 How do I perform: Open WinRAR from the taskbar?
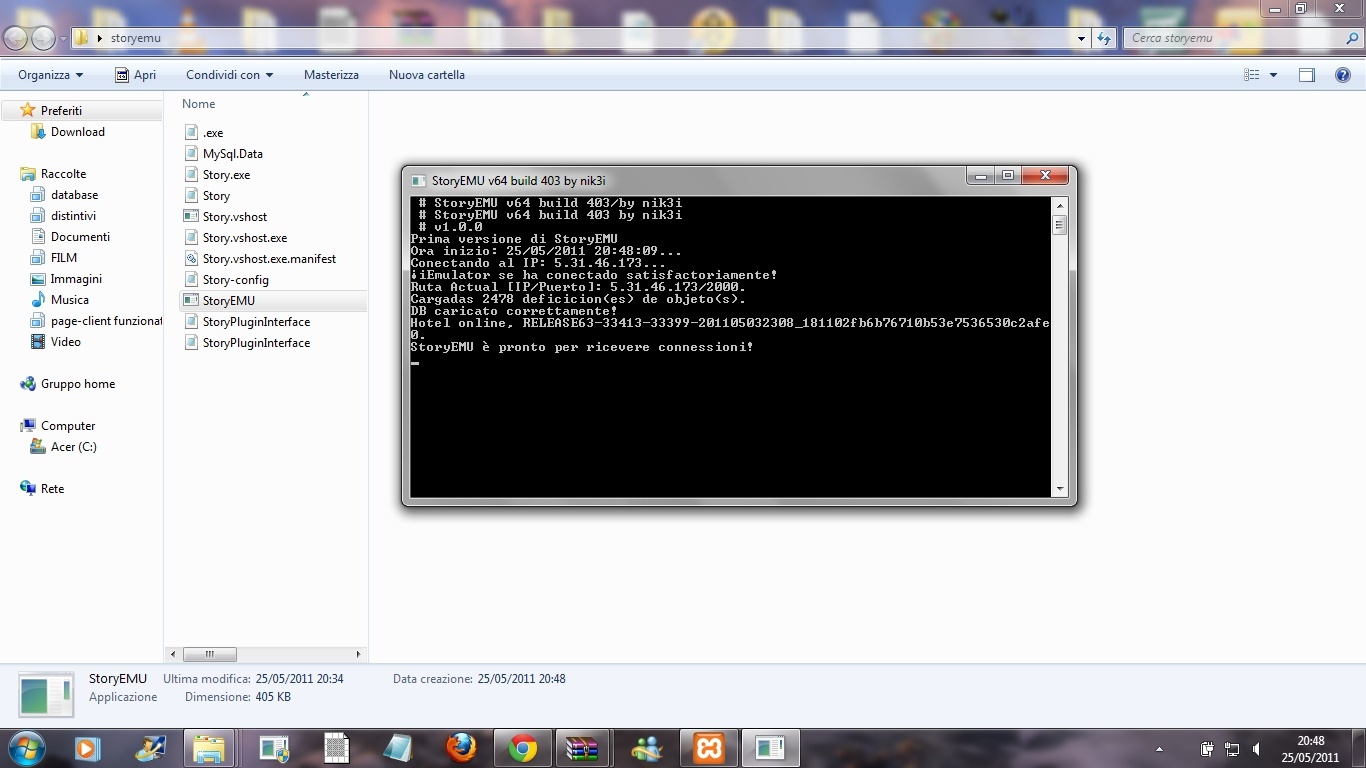tap(583, 748)
